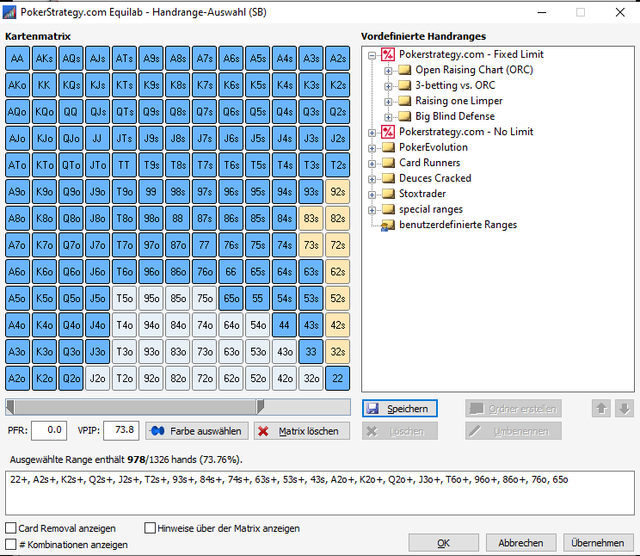The width and height of the screenshot is (640, 556).
Task: Cancel with the Abbrechen button
Action: 521,543
